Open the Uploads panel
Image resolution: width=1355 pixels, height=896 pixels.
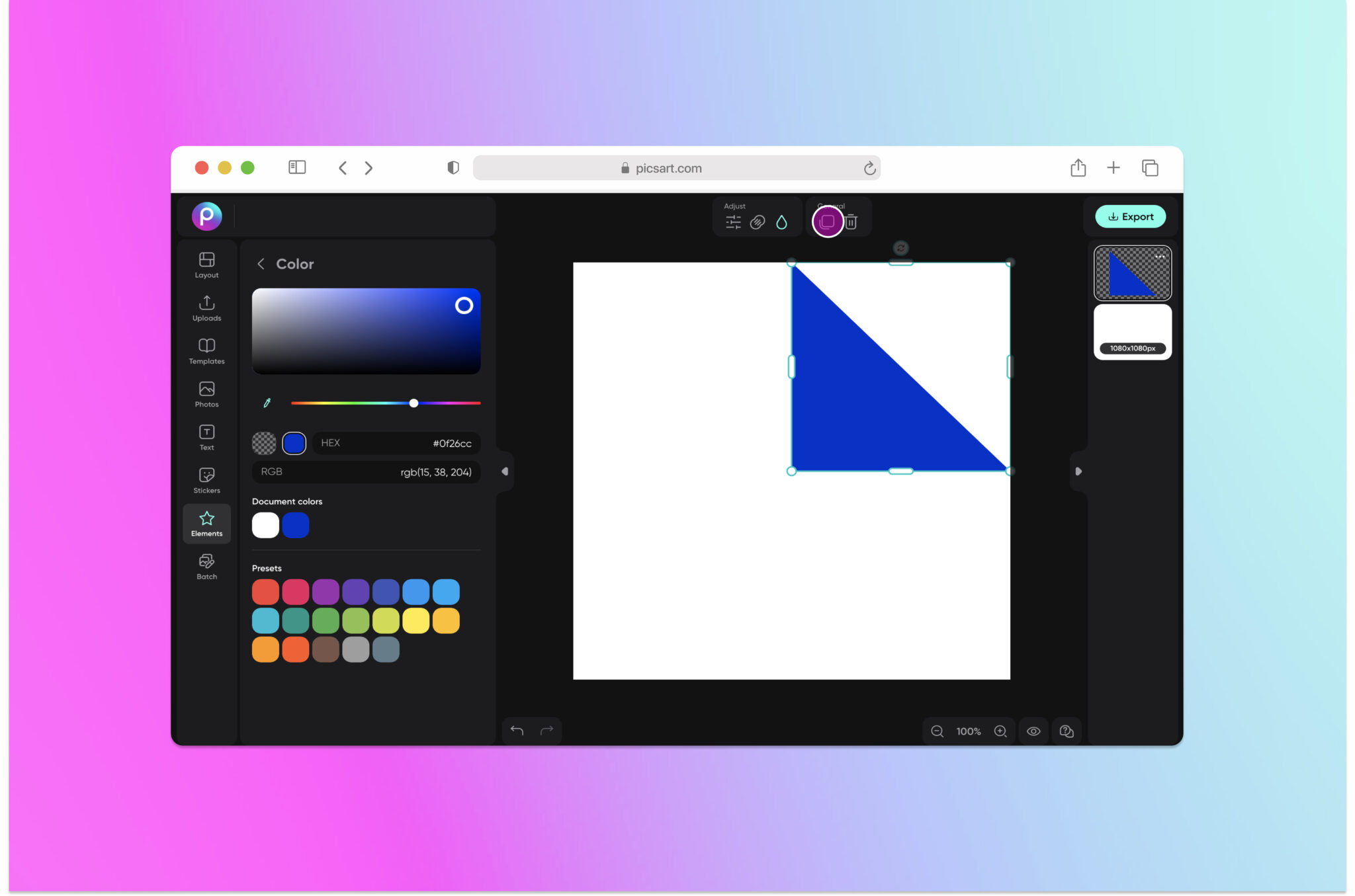pos(206,308)
